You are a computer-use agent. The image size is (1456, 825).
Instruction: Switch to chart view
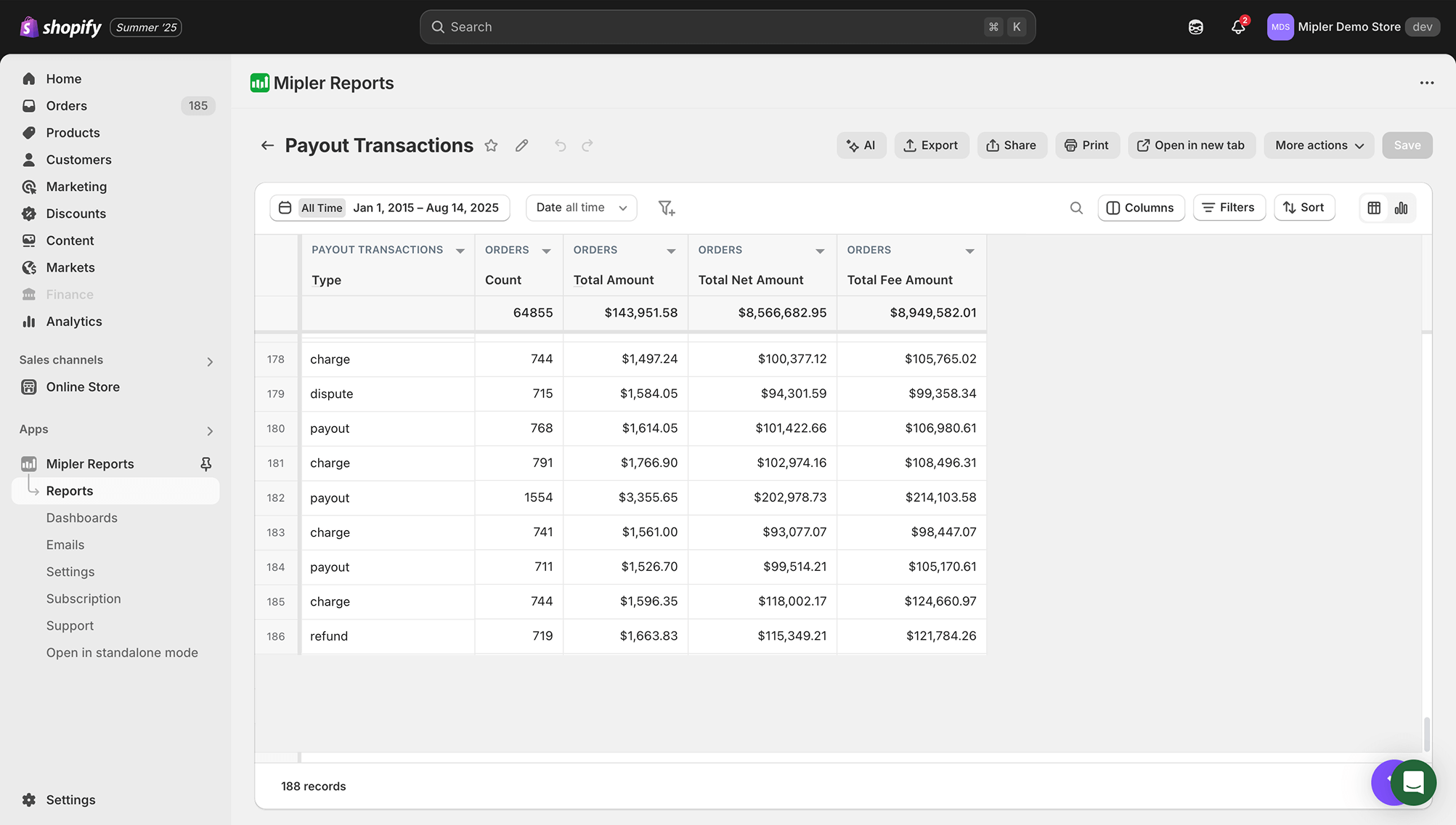click(x=1401, y=208)
